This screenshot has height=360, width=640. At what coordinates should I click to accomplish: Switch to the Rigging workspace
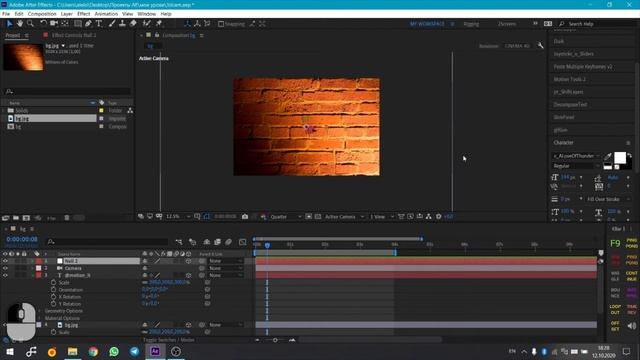coord(471,24)
